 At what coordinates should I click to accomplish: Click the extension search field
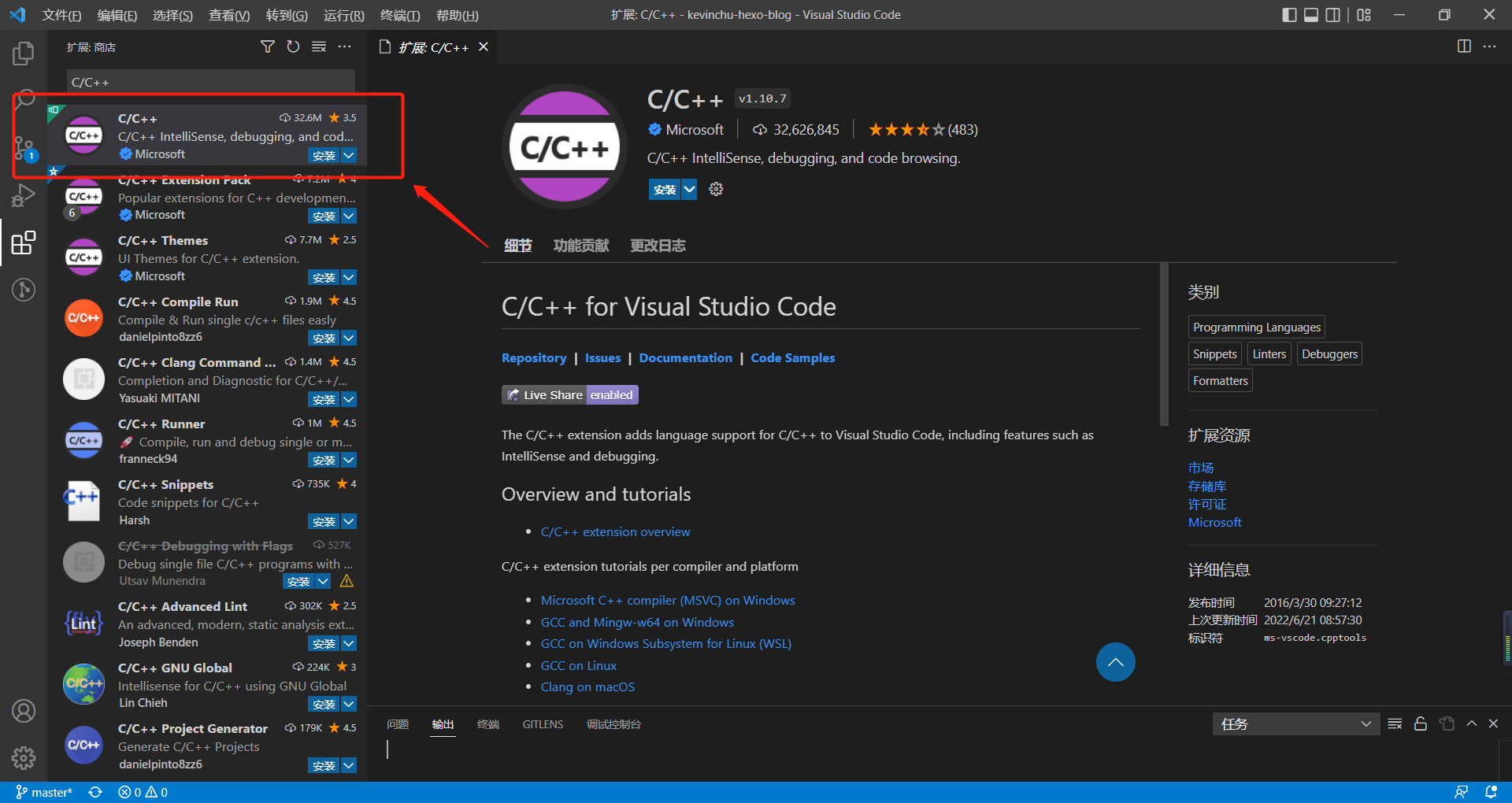point(211,82)
